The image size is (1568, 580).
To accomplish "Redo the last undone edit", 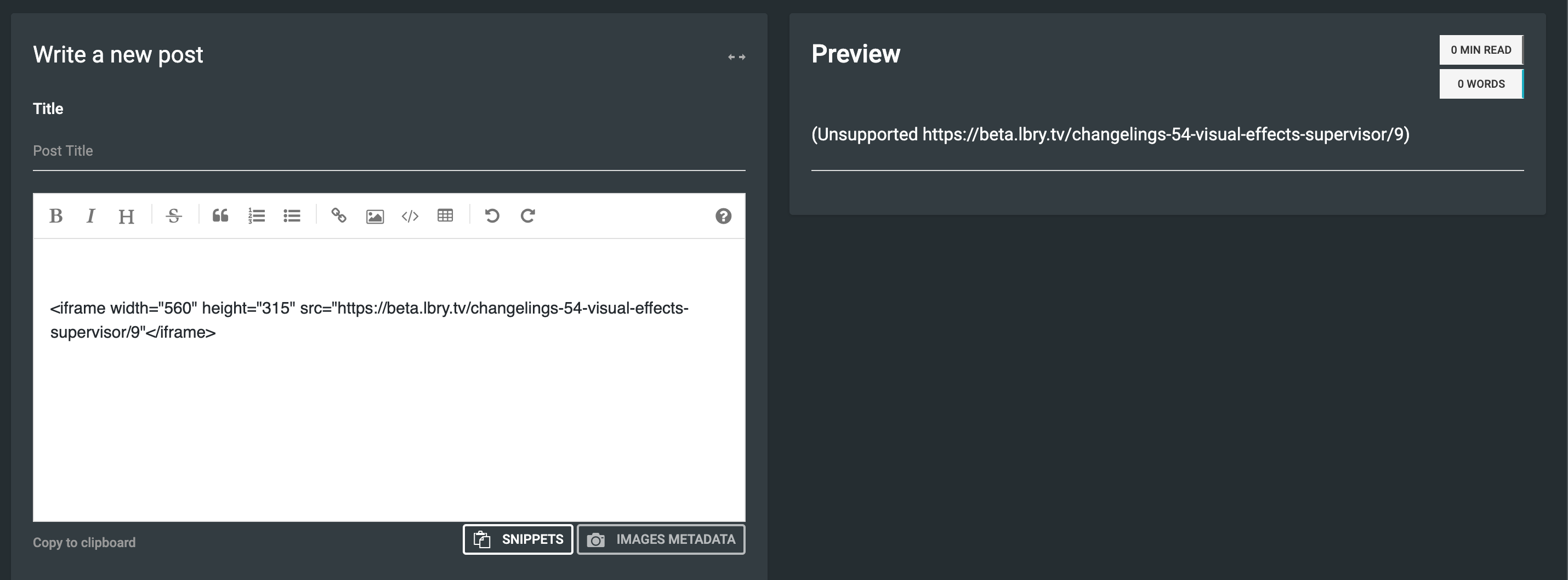I will 528,216.
